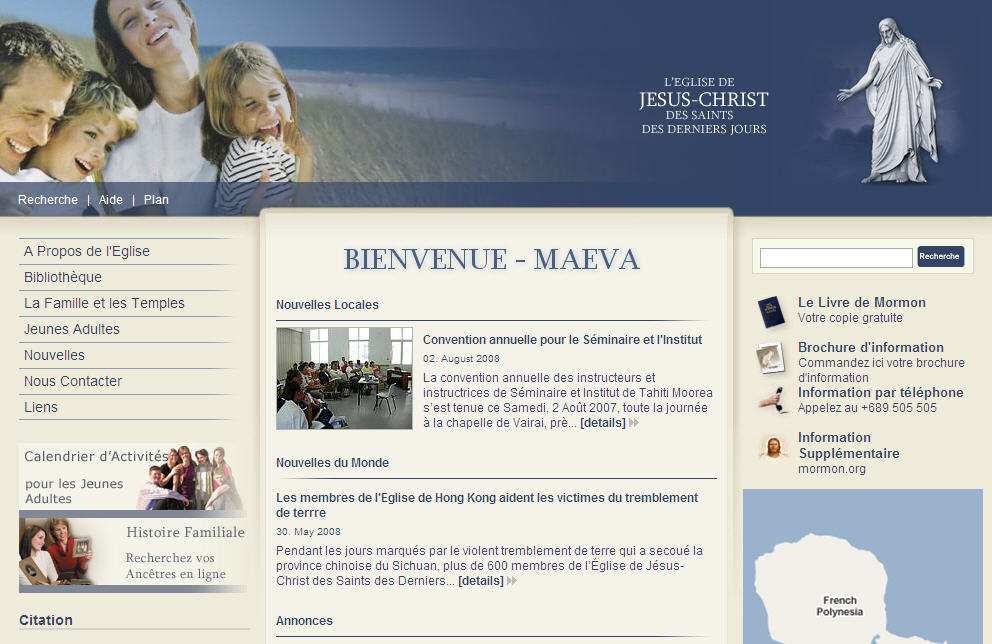Open the Calendrier d'Activités banner
Screen dimensions: 992x644
click(x=132, y=477)
